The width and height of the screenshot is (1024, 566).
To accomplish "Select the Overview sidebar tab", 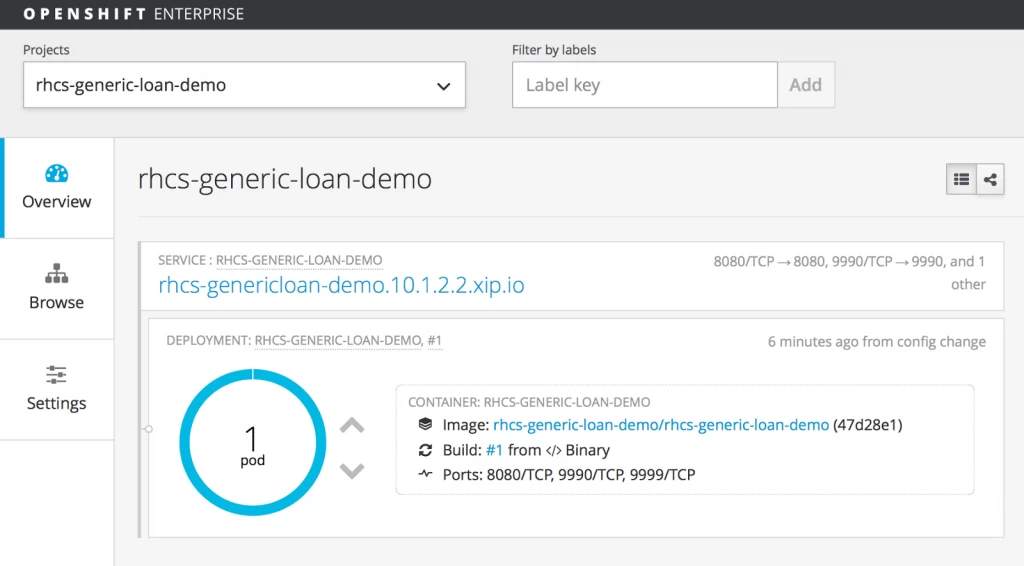I will click(57, 188).
